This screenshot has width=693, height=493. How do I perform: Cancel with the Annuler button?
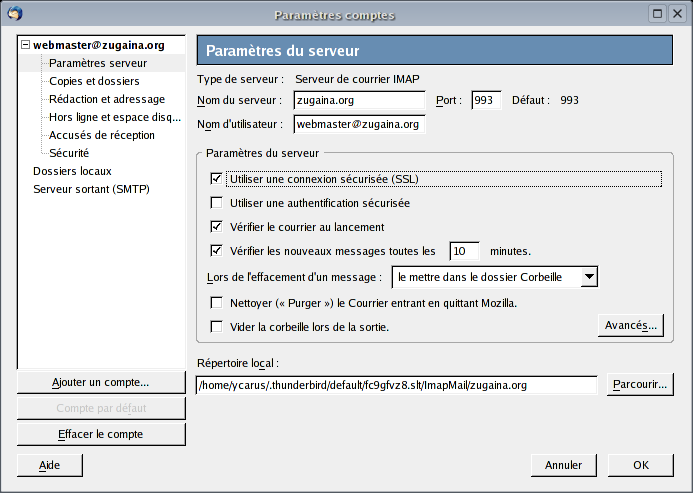(x=564, y=465)
